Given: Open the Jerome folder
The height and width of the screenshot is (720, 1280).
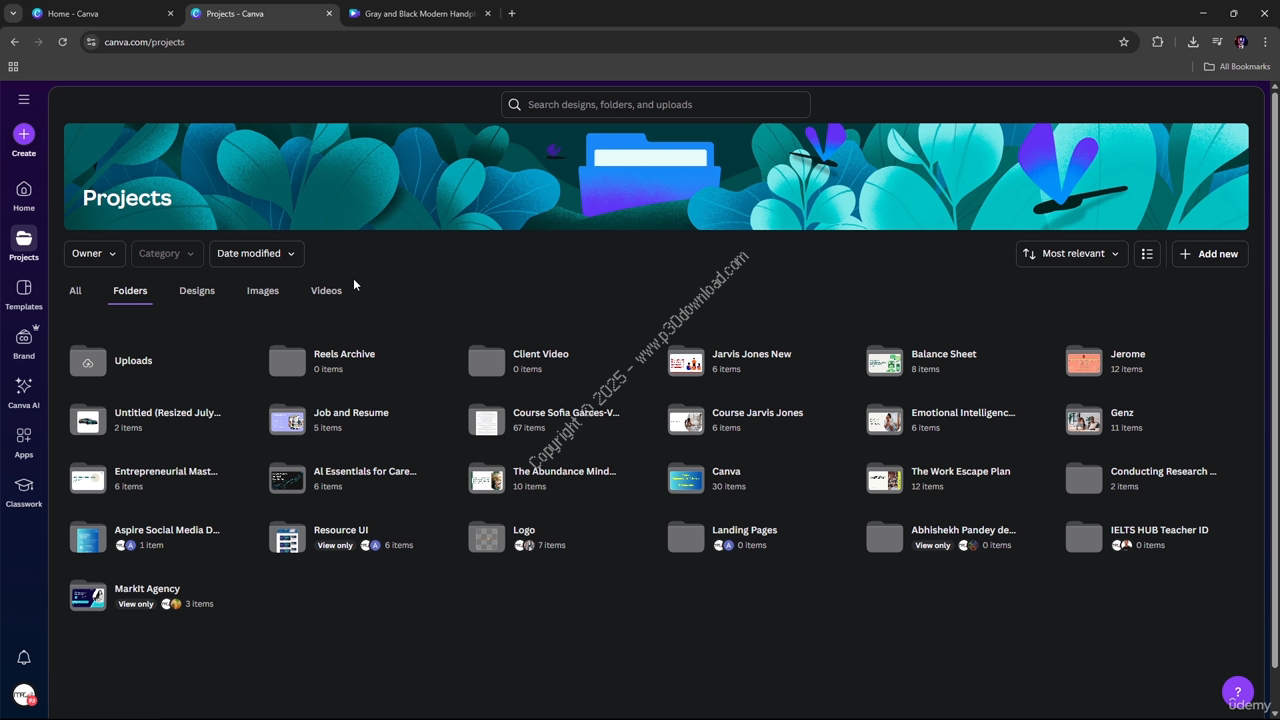Looking at the screenshot, I should [x=1105, y=361].
